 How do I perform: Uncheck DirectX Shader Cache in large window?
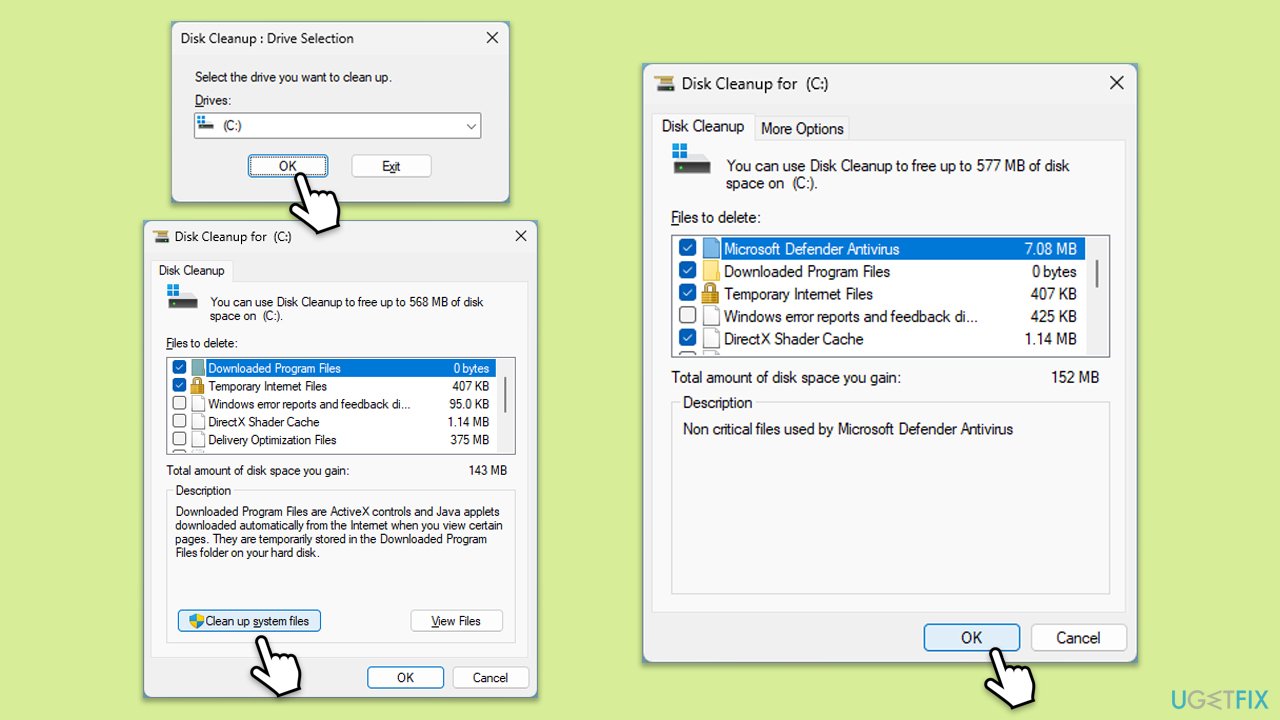coord(687,338)
